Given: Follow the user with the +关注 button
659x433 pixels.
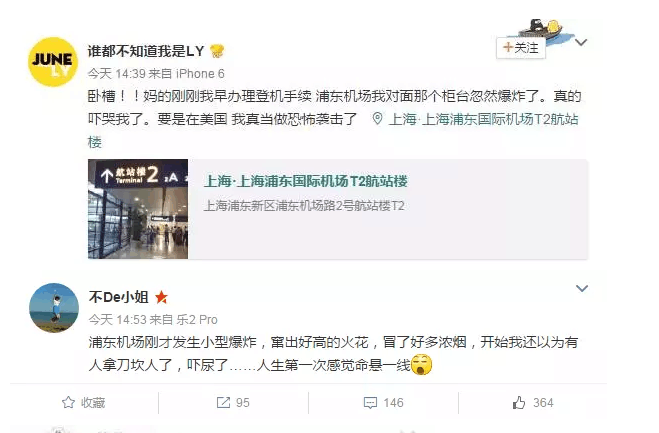Looking at the screenshot, I should coord(521,48).
